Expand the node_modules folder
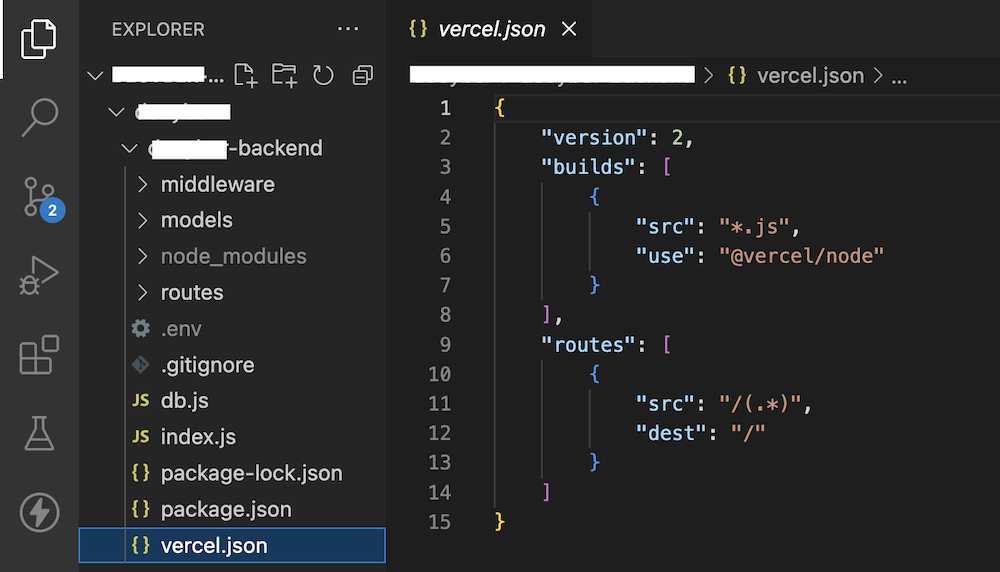1000x572 pixels. click(x=233, y=256)
